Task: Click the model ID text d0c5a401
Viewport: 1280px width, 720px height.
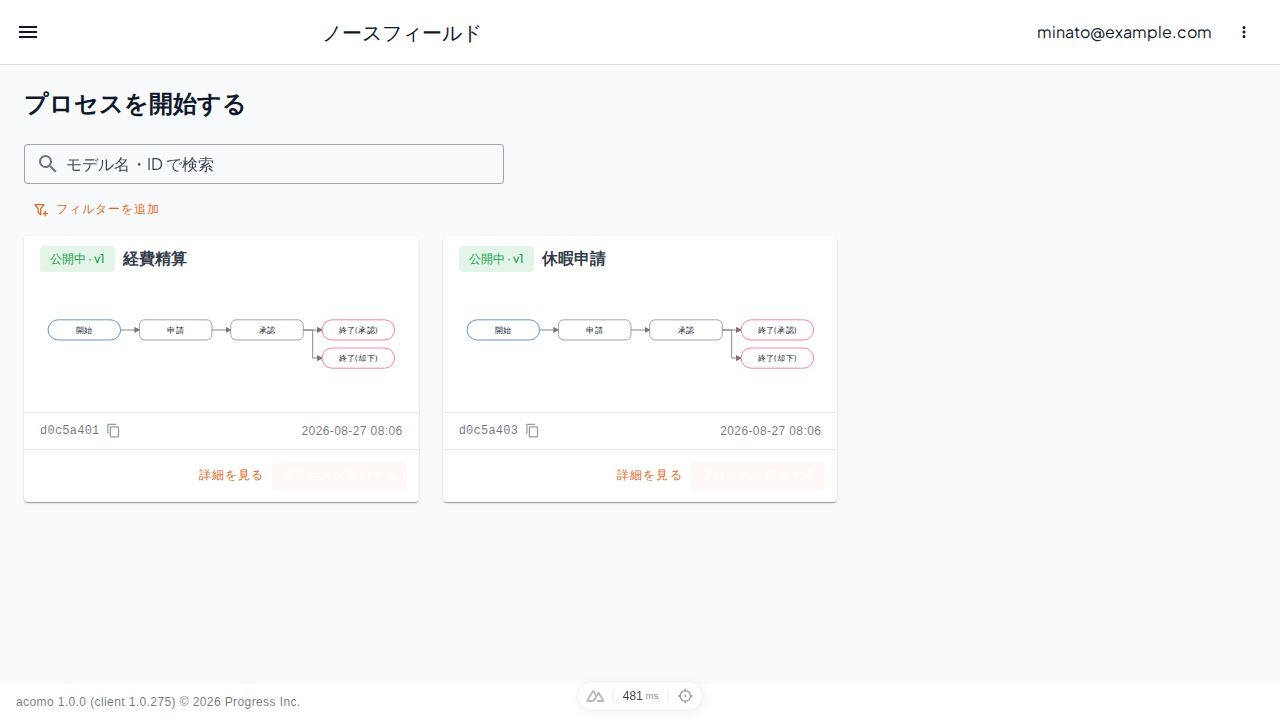Action: [x=70, y=431]
